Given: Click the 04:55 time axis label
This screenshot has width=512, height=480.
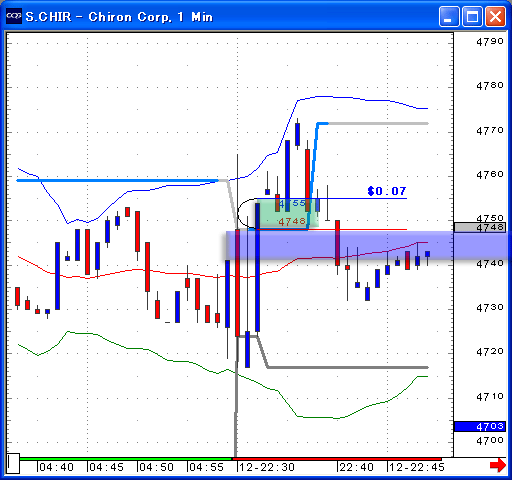Looking at the screenshot, I should pos(206,467).
